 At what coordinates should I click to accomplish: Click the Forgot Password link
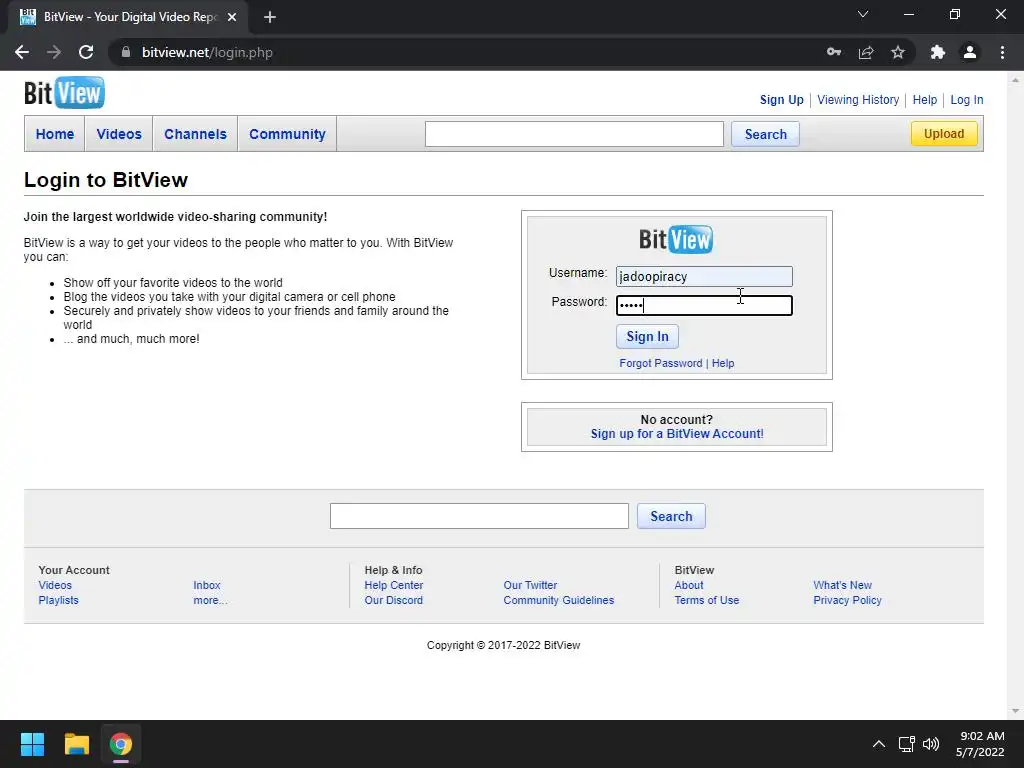pyautogui.click(x=661, y=363)
